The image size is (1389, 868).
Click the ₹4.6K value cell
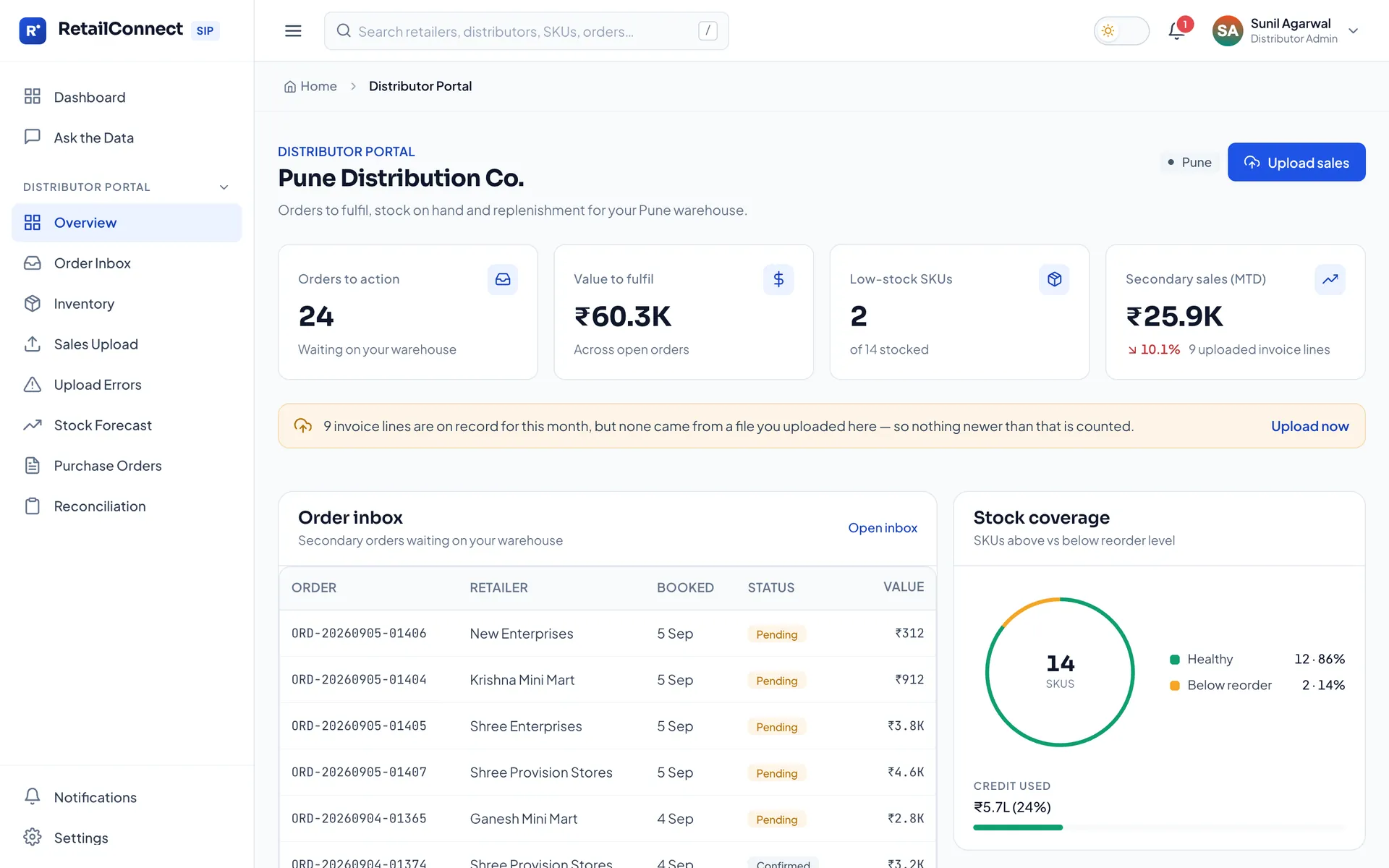[906, 773]
